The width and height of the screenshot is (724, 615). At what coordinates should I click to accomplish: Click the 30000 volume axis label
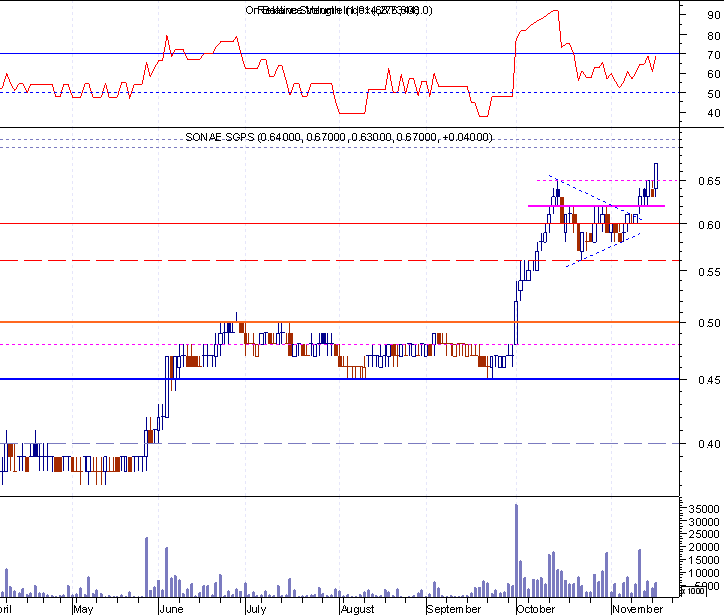click(x=704, y=522)
